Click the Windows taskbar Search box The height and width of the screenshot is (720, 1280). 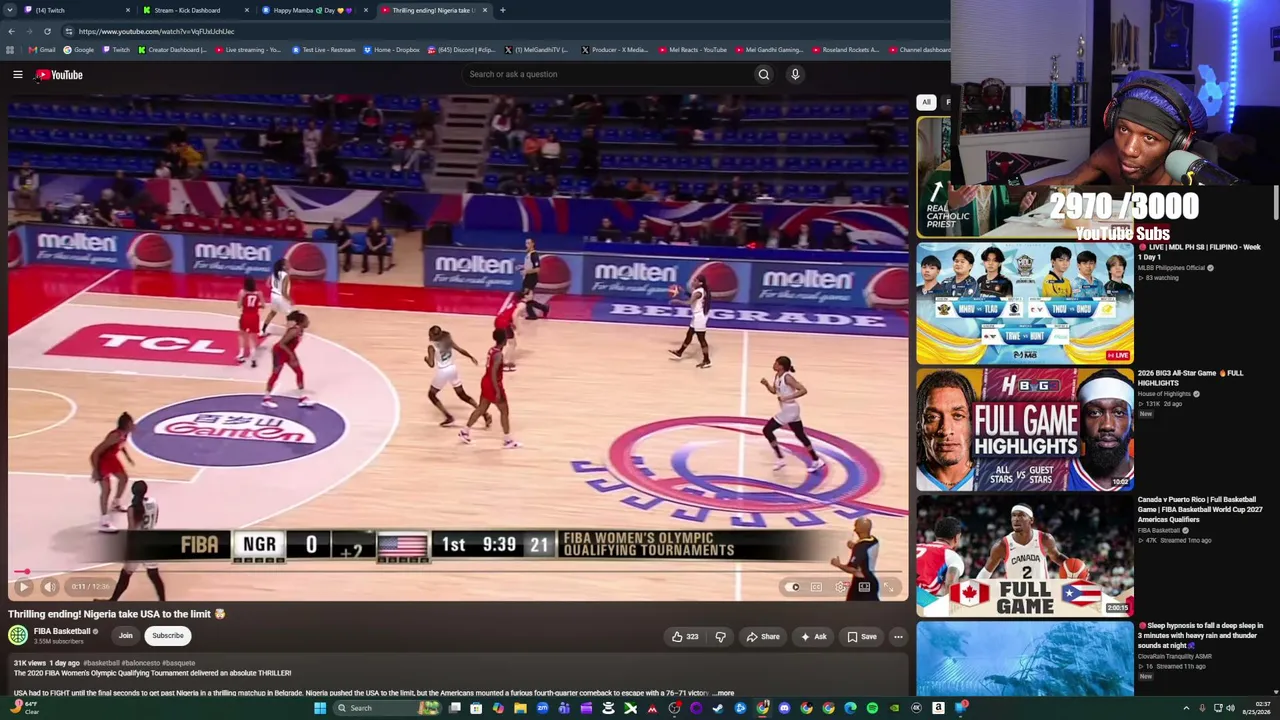[x=387, y=708]
